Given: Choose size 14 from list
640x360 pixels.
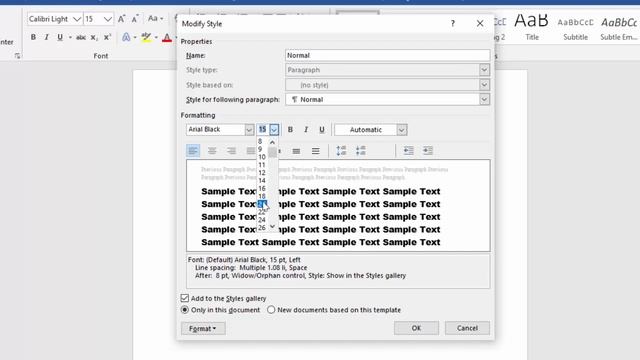Looking at the screenshot, I should pyautogui.click(x=262, y=180).
